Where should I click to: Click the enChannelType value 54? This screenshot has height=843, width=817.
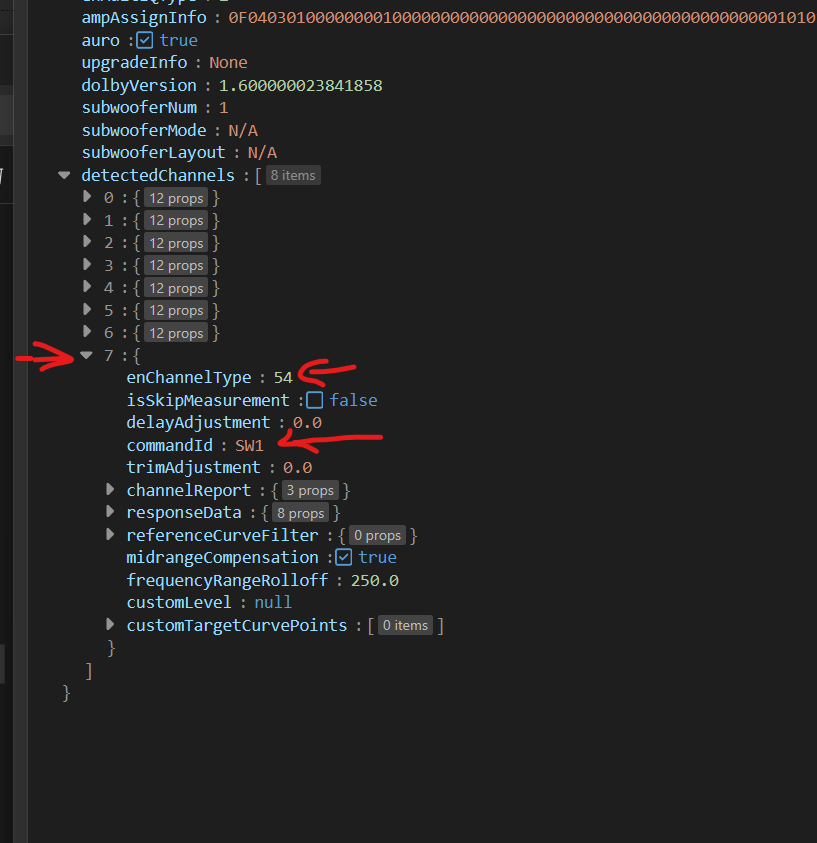(283, 378)
